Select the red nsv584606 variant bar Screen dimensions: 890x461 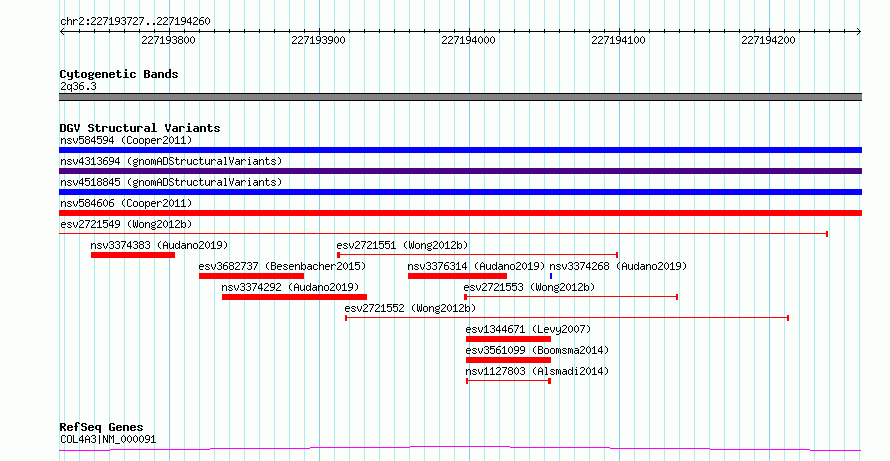pos(460,213)
